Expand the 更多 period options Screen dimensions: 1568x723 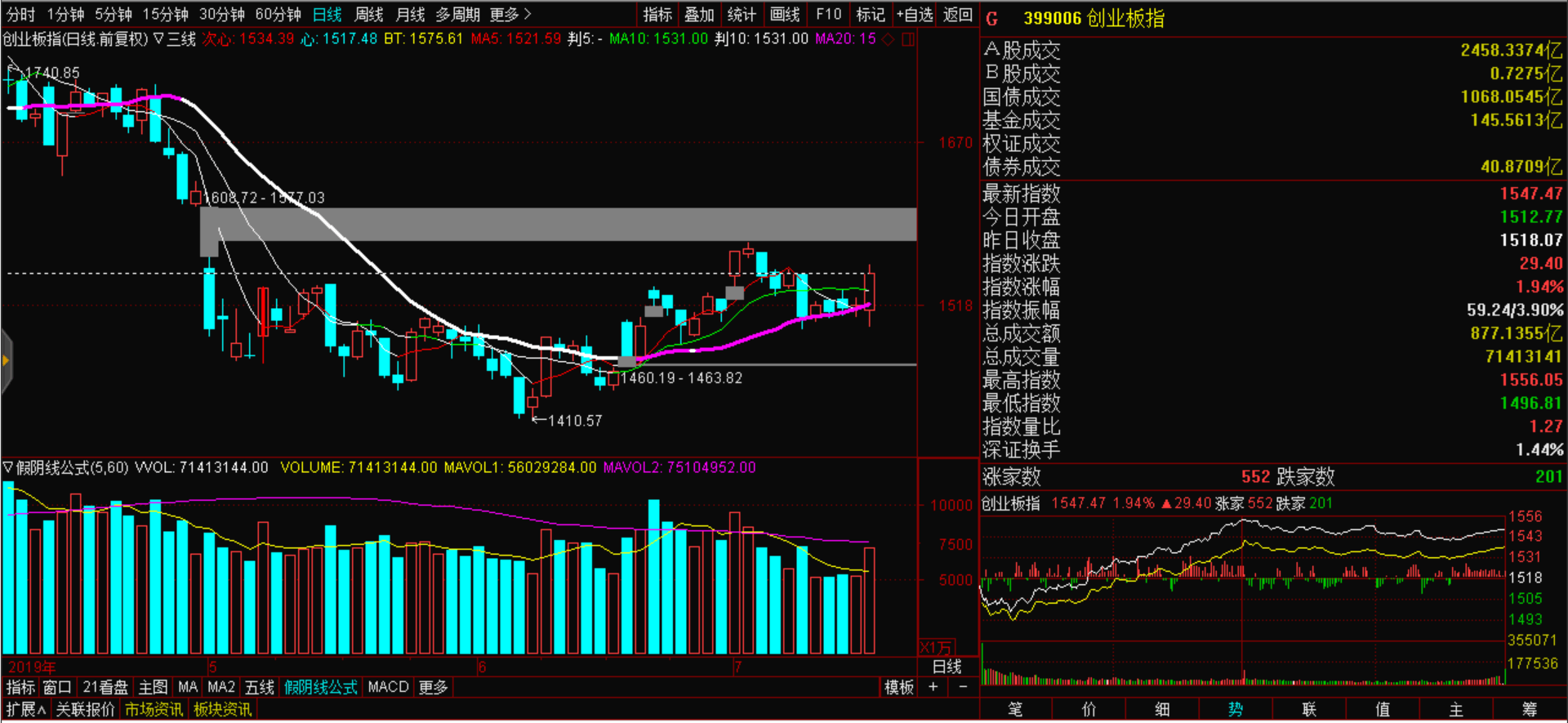(x=510, y=15)
